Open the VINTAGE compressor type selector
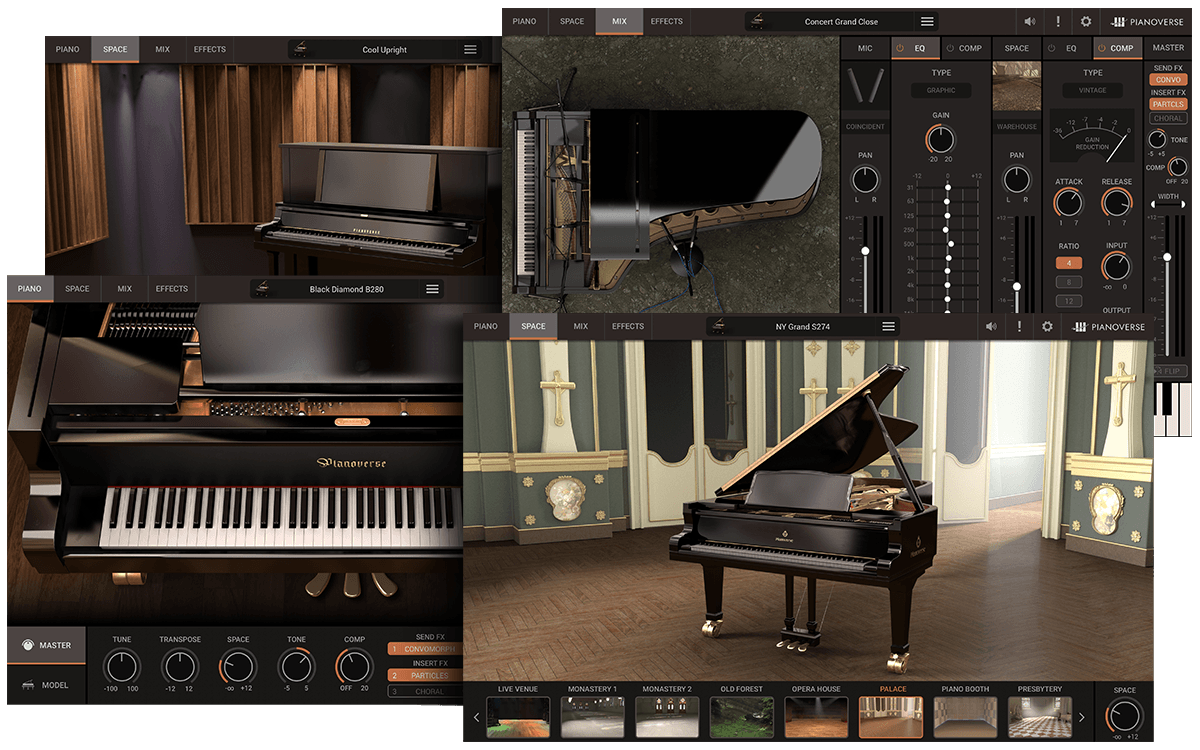 (x=1092, y=89)
